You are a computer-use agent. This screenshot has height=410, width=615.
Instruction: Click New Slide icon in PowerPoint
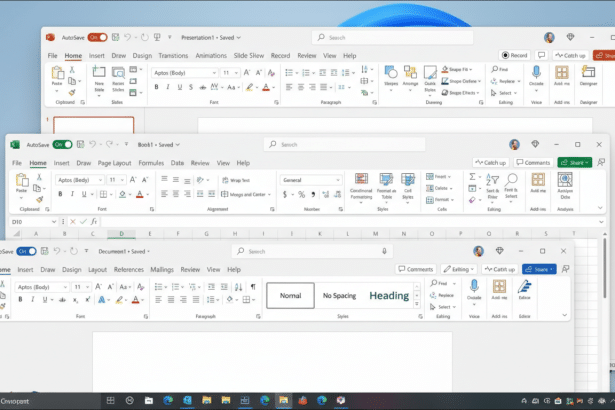(x=99, y=72)
